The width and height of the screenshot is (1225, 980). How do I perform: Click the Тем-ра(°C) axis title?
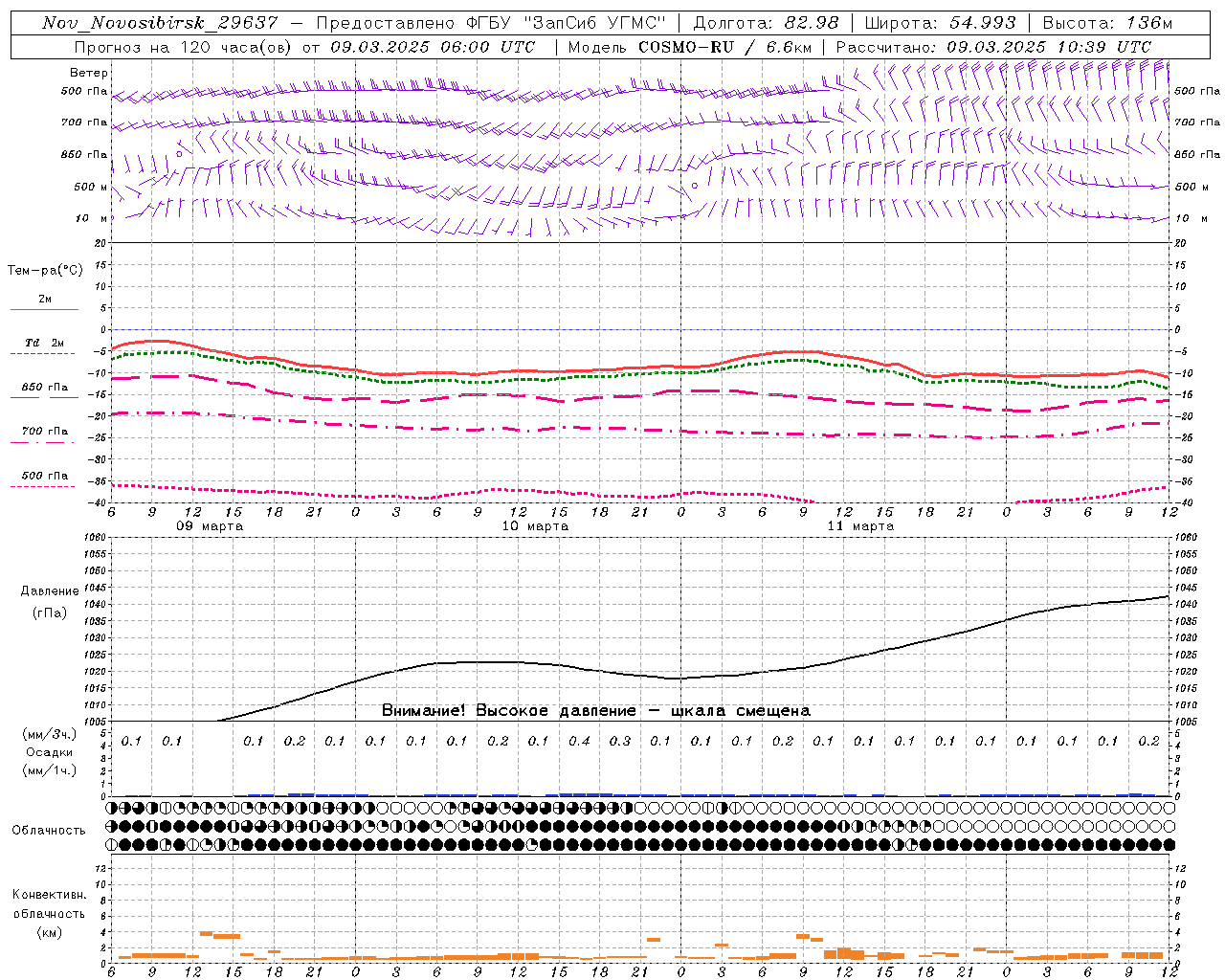(45, 271)
